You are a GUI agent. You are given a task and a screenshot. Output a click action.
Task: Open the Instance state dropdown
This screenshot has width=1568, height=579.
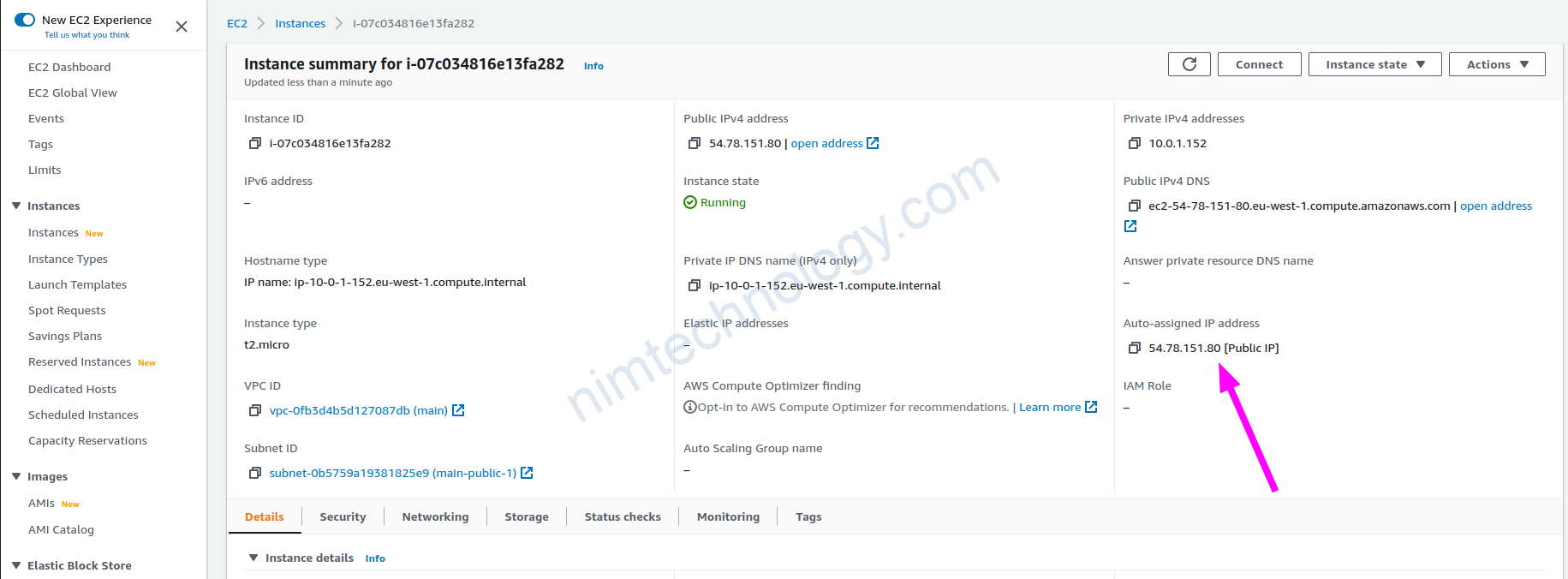(x=1375, y=64)
